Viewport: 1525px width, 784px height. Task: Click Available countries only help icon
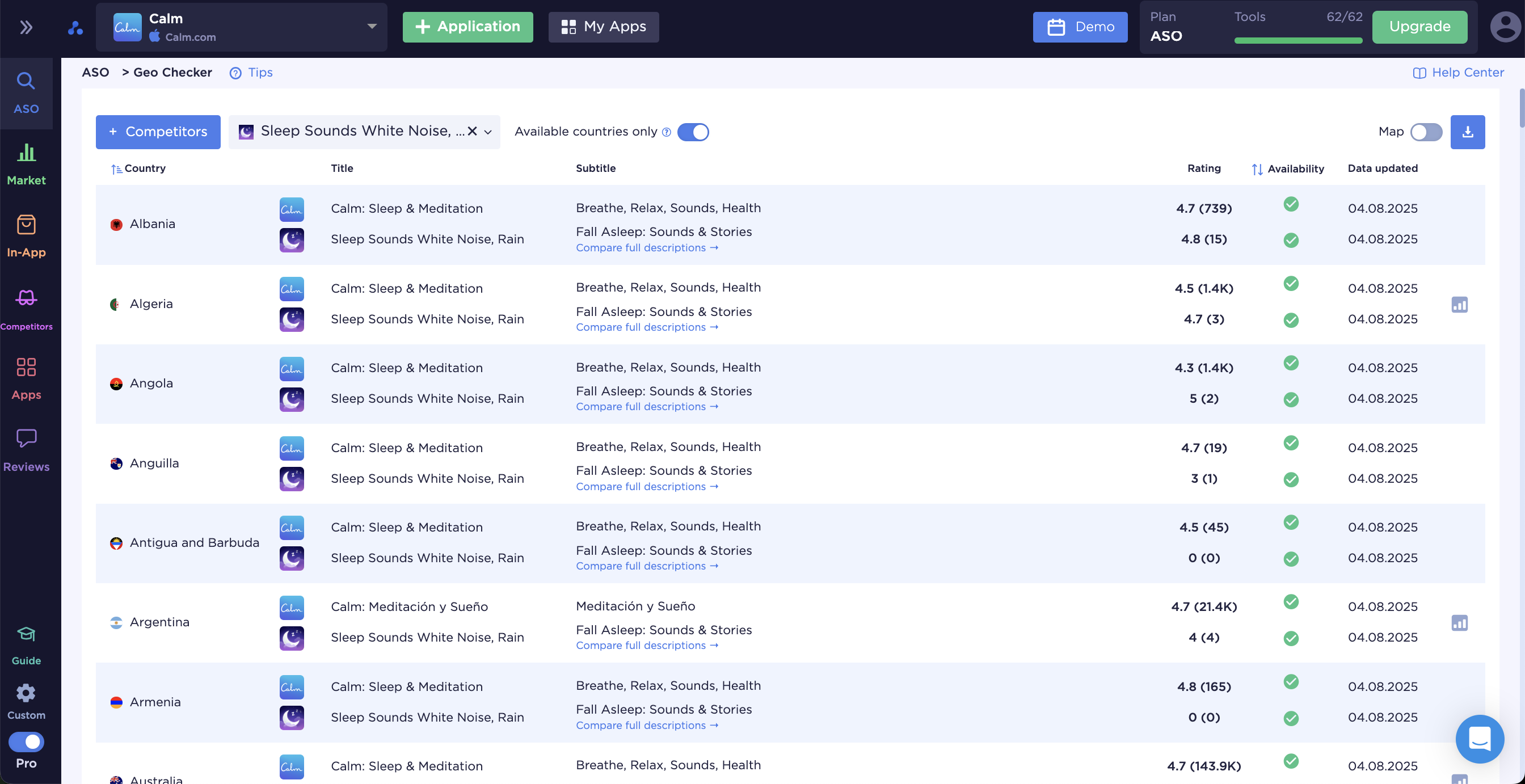coord(666,132)
